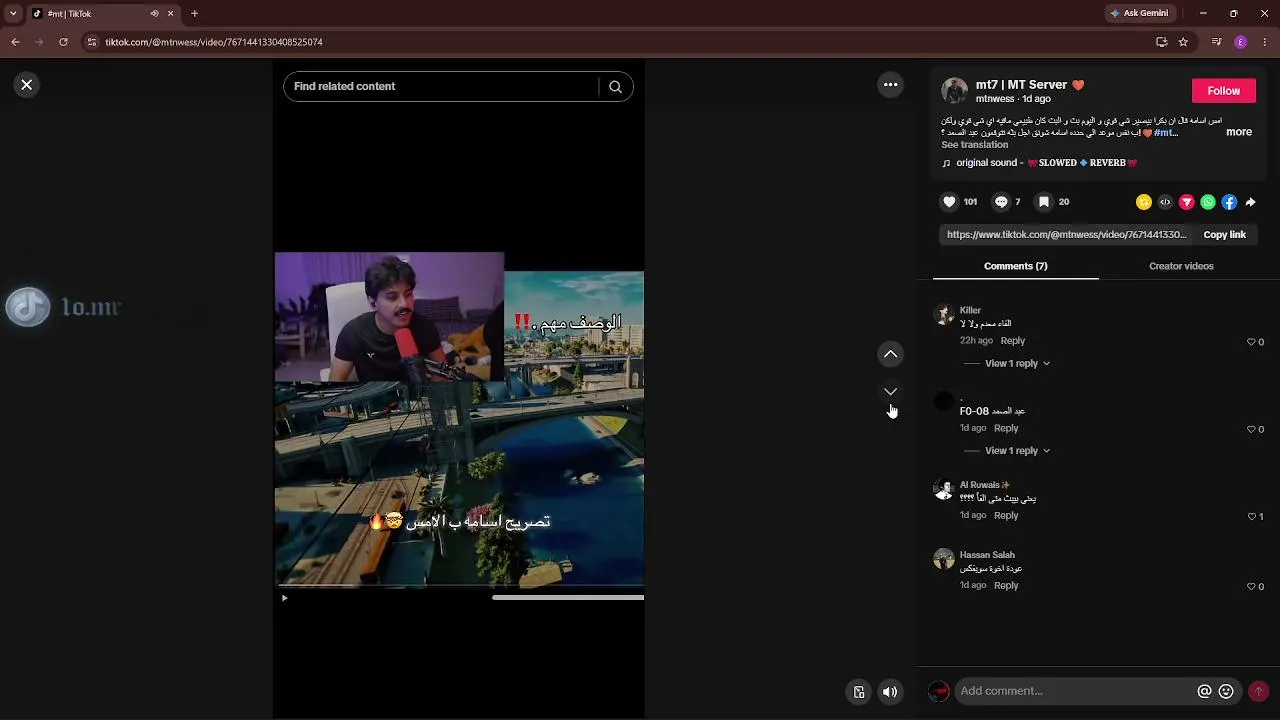The image size is (1280, 720).
Task: Open more share options arrow
Action: point(1250,202)
